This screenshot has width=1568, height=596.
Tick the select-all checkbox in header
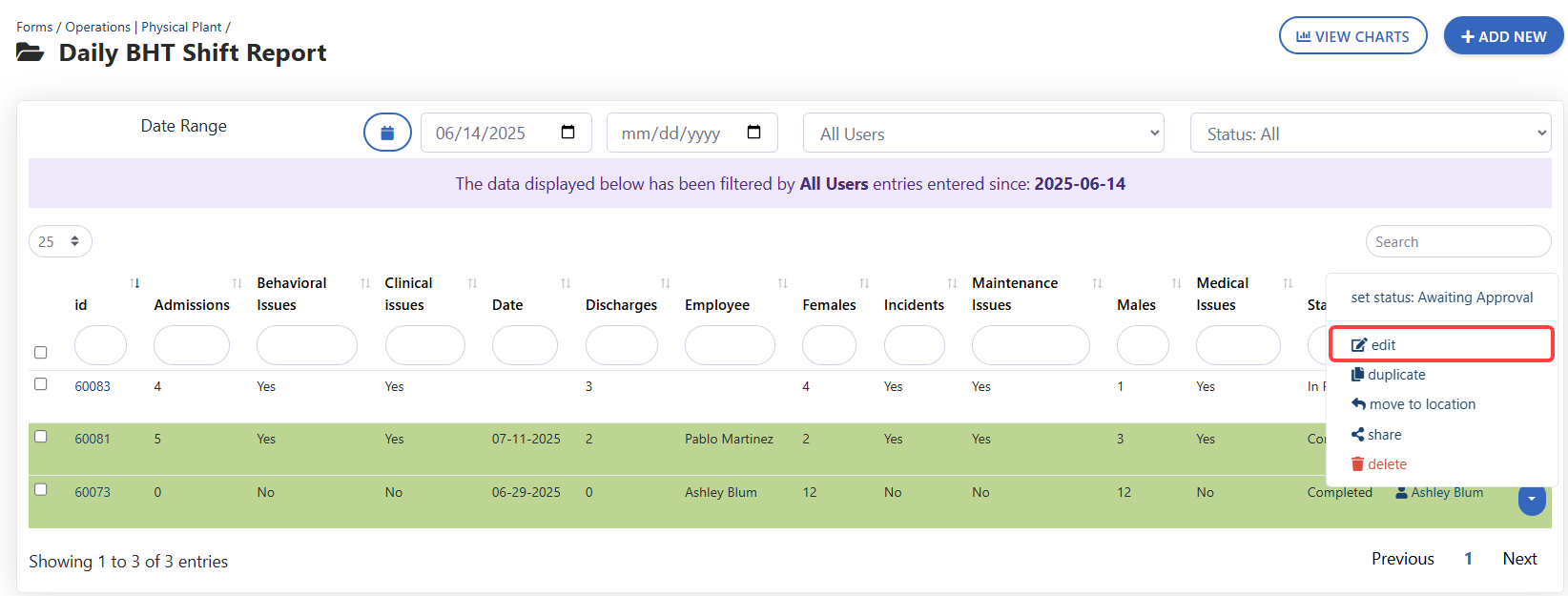(x=40, y=353)
